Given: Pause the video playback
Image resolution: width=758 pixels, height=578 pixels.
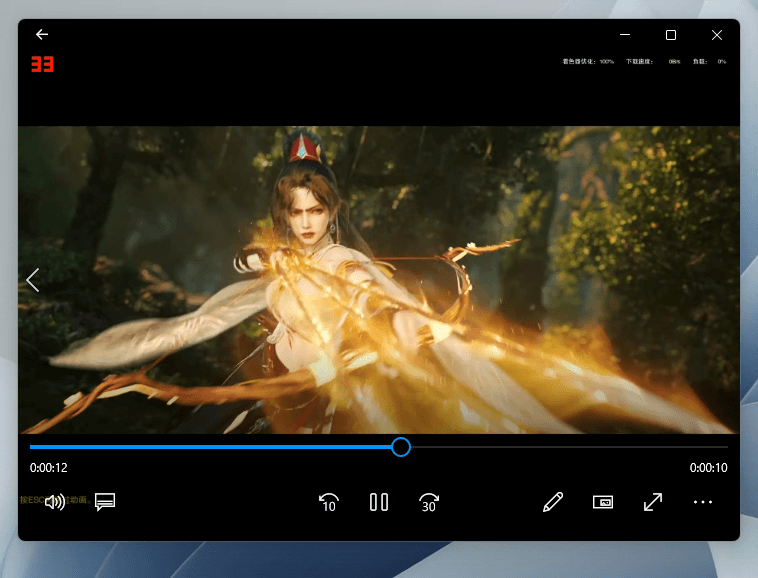Looking at the screenshot, I should [x=378, y=502].
